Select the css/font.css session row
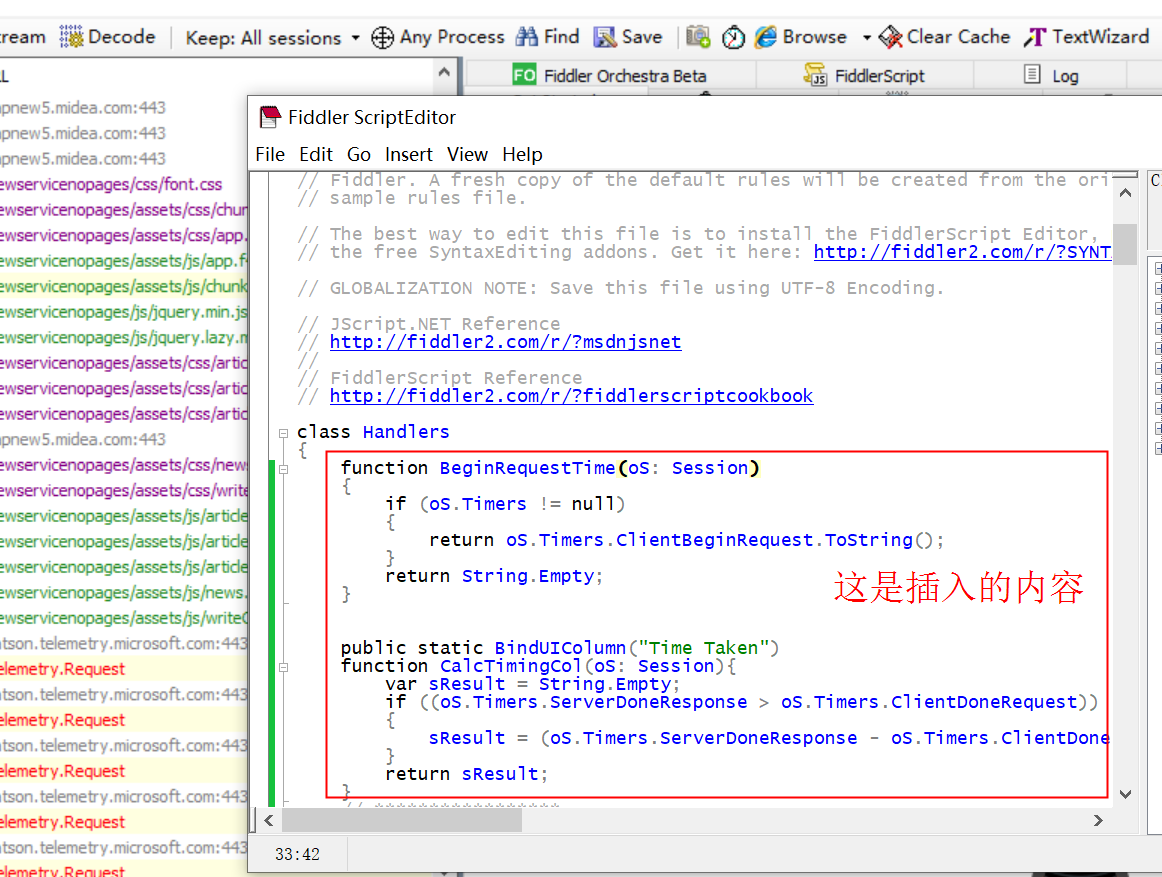 click(x=124, y=184)
